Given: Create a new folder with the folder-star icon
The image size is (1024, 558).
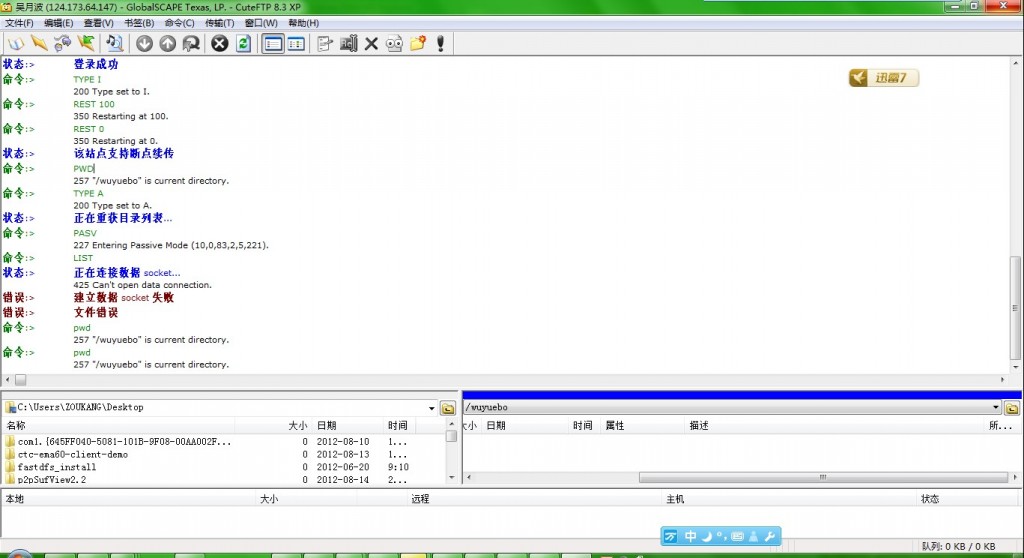Looking at the screenshot, I should tap(418, 44).
